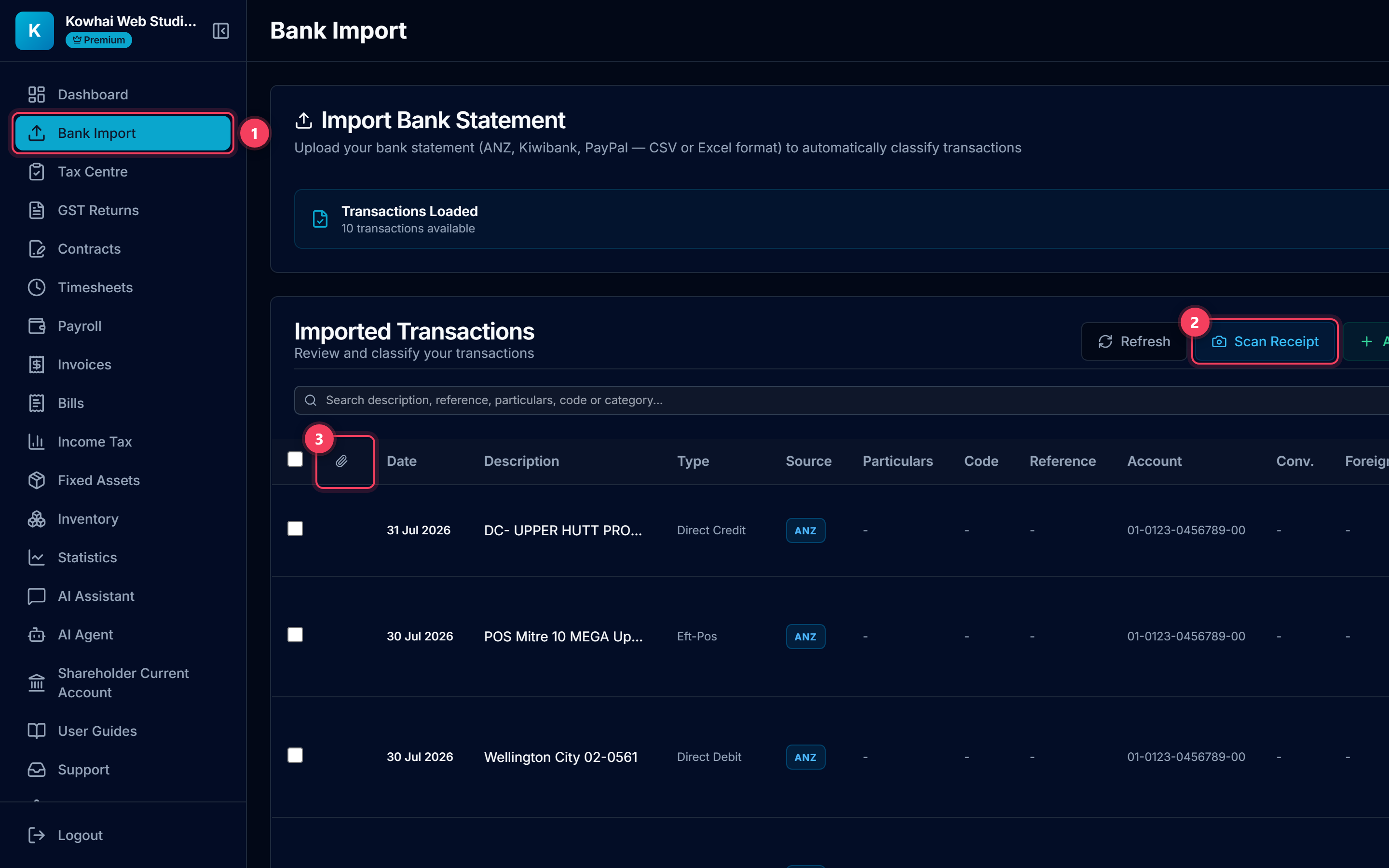The image size is (1389, 868).
Task: Click the Scan Receipt button
Action: (x=1265, y=341)
